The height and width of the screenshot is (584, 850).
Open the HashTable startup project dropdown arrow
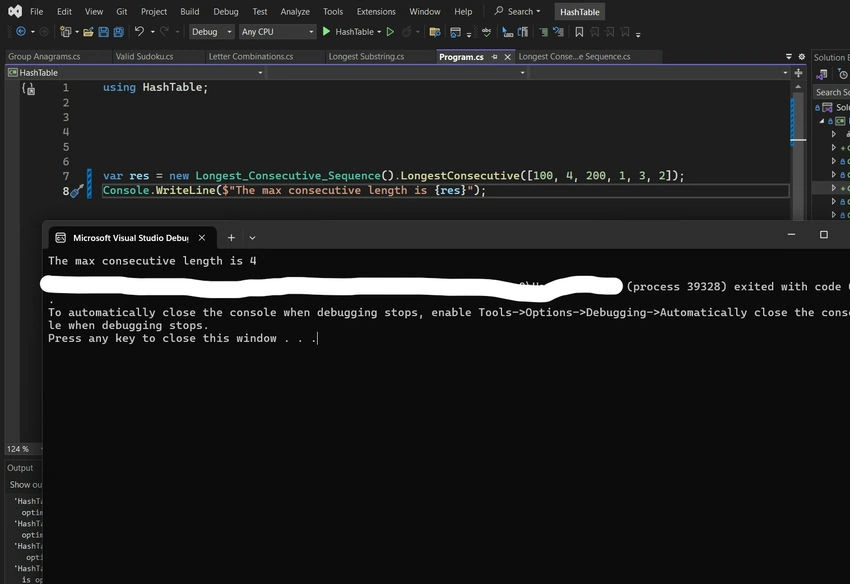coord(379,32)
